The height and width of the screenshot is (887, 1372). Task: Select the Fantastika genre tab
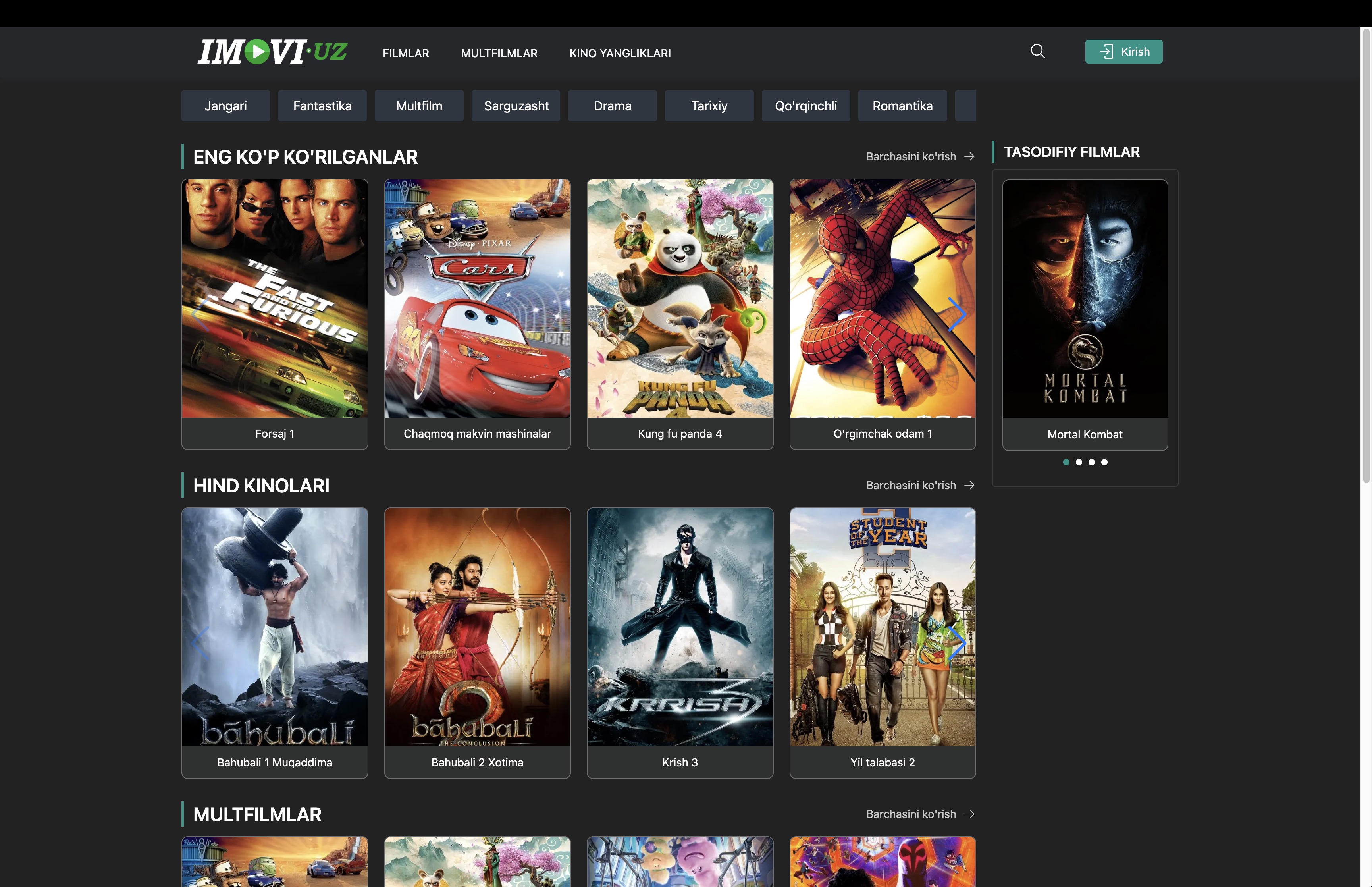pos(322,105)
